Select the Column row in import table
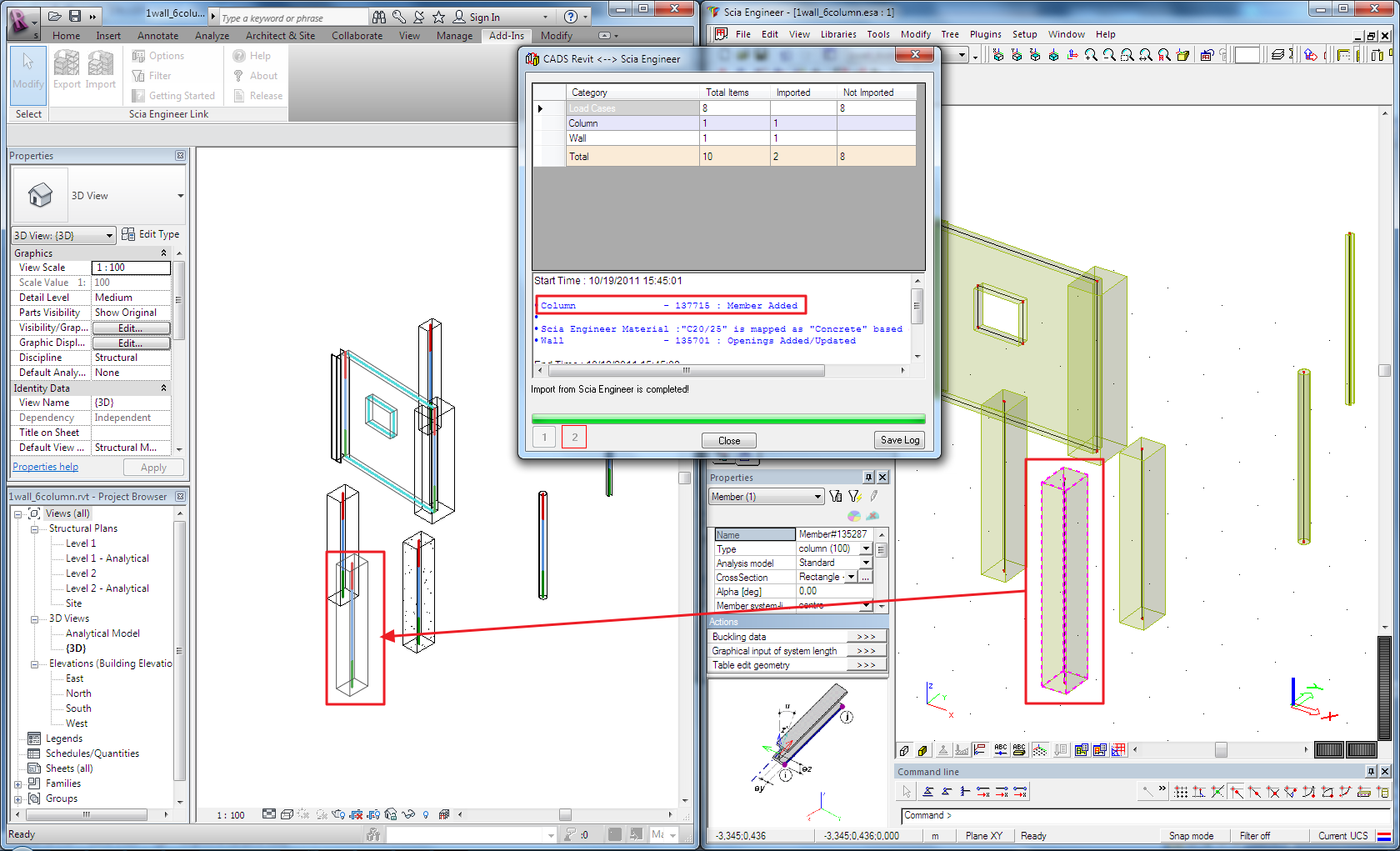The height and width of the screenshot is (851, 1400). 724,123
